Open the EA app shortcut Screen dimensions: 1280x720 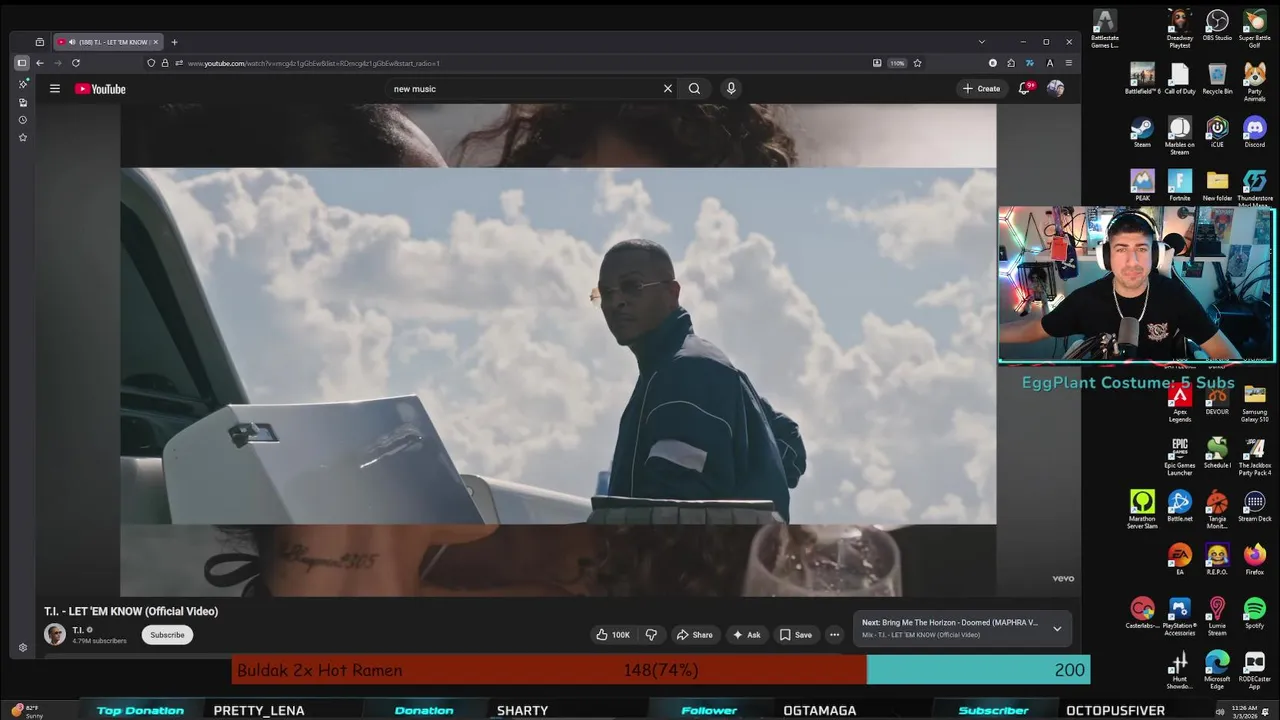pyautogui.click(x=1180, y=560)
